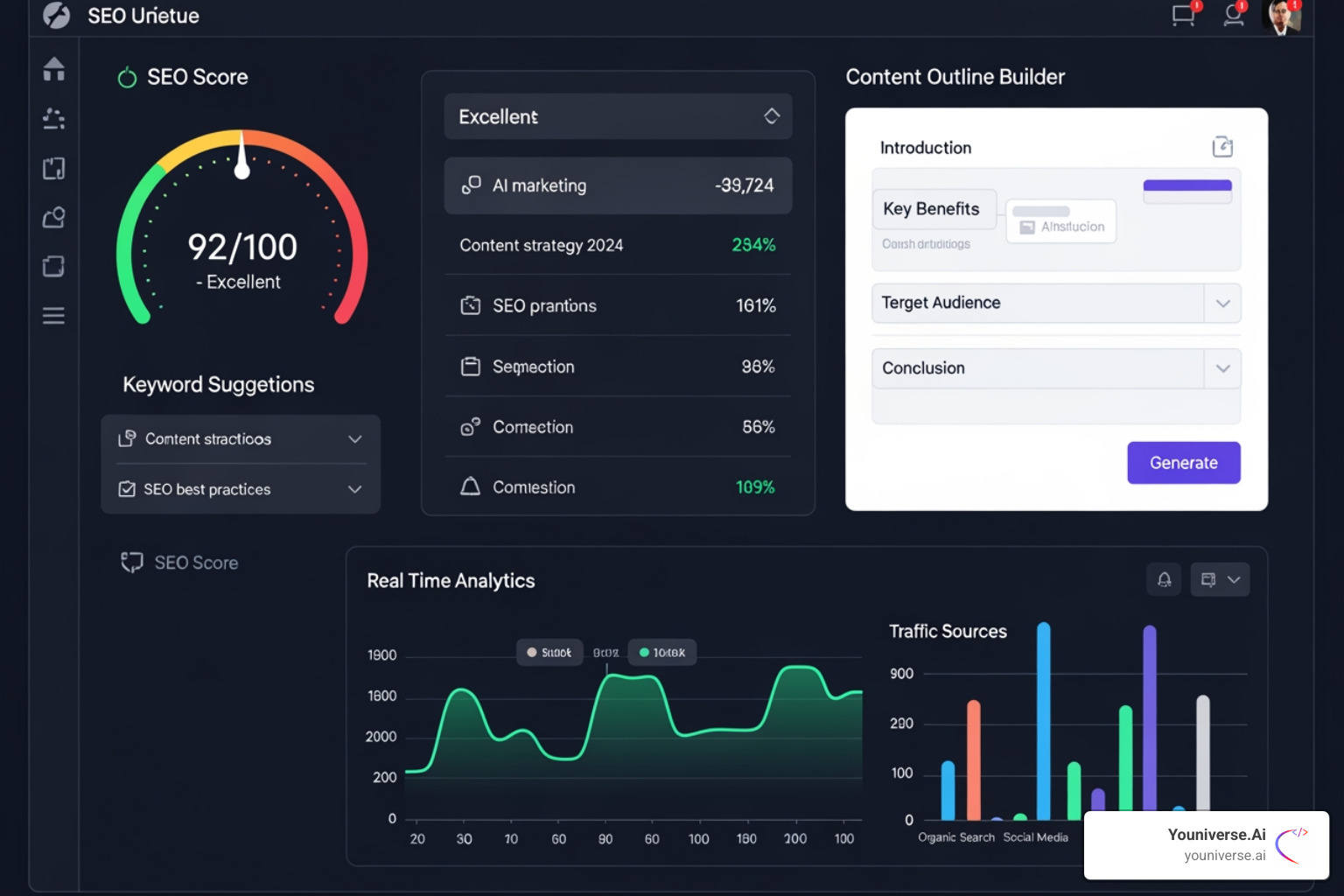Open the profile avatar

pyautogui.click(x=1282, y=16)
